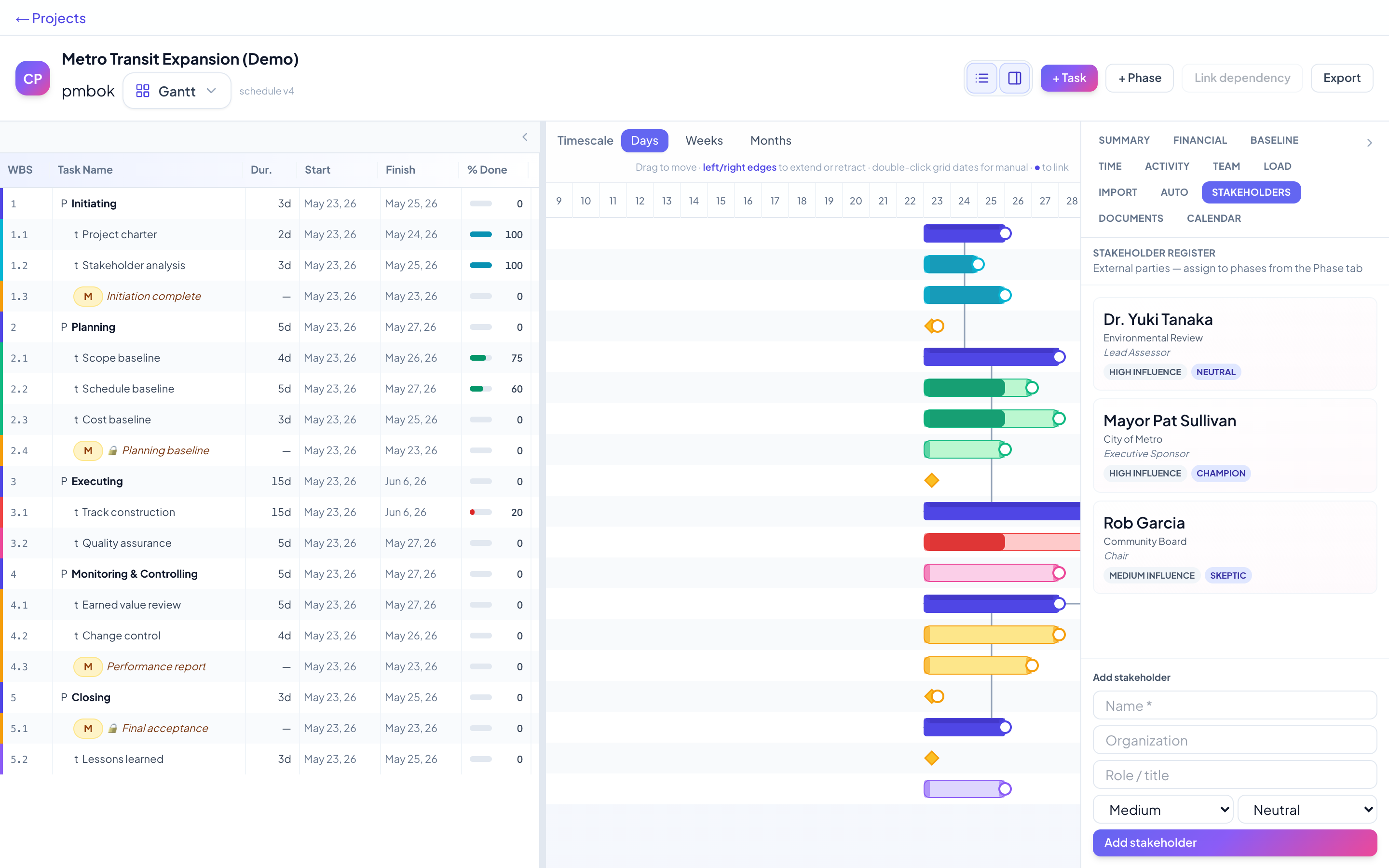Image resolution: width=1389 pixels, height=868 pixels.
Task: Focus the Organization input field
Action: click(1235, 740)
